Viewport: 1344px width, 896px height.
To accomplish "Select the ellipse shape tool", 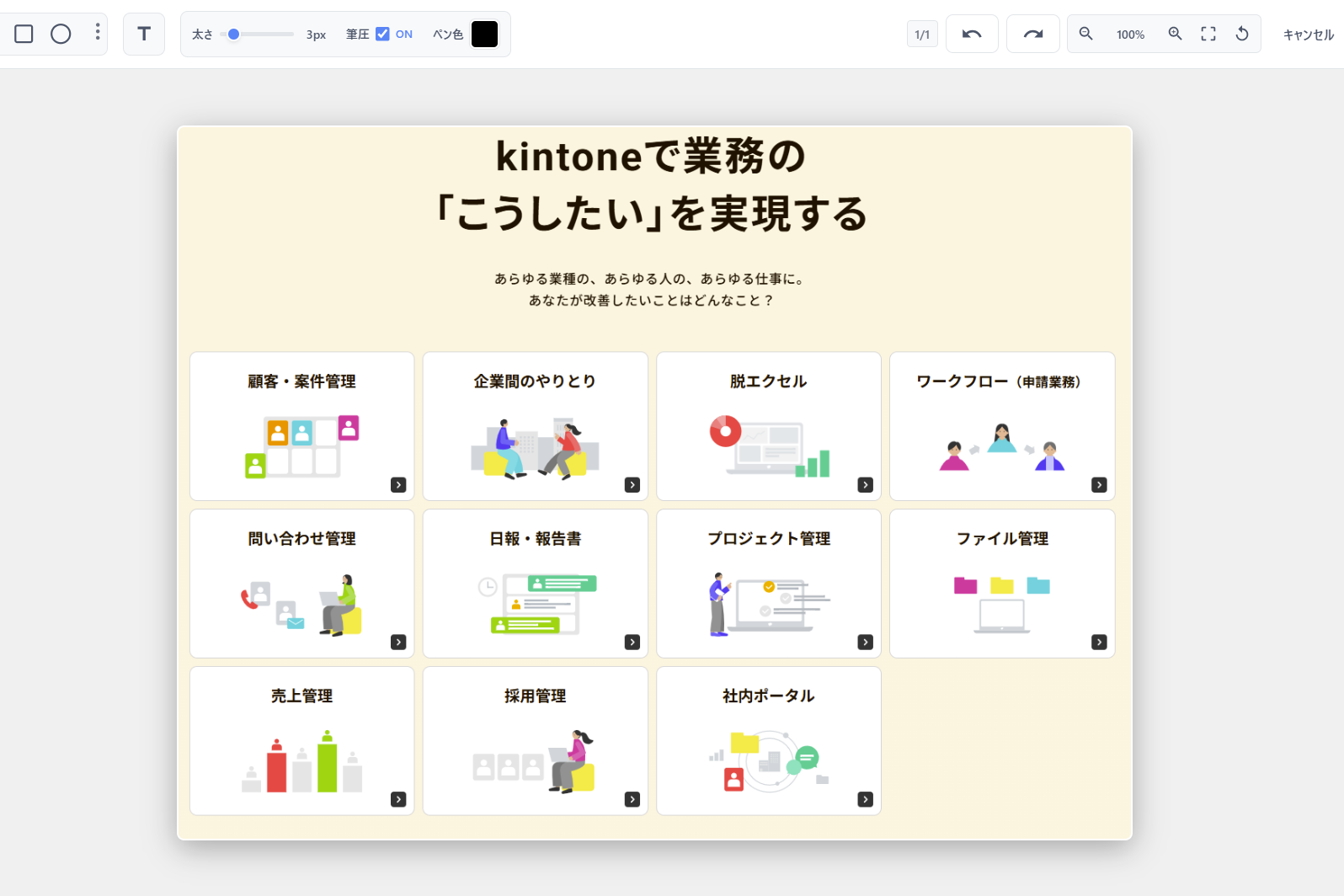I will [x=61, y=34].
